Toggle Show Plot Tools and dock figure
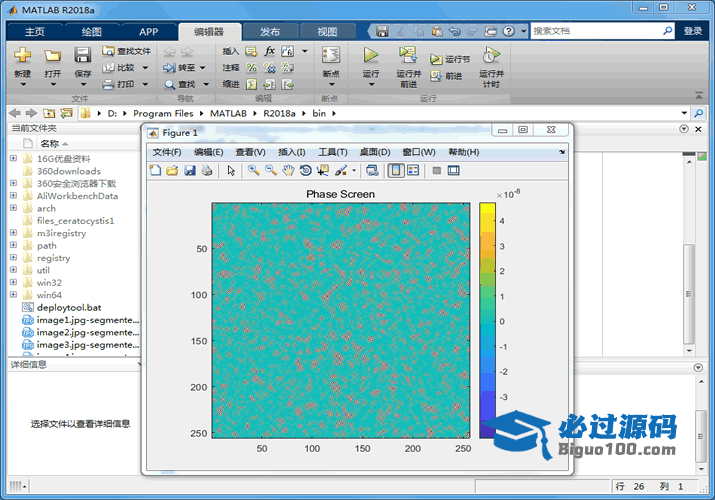The width and height of the screenshot is (715, 500). coord(454,170)
